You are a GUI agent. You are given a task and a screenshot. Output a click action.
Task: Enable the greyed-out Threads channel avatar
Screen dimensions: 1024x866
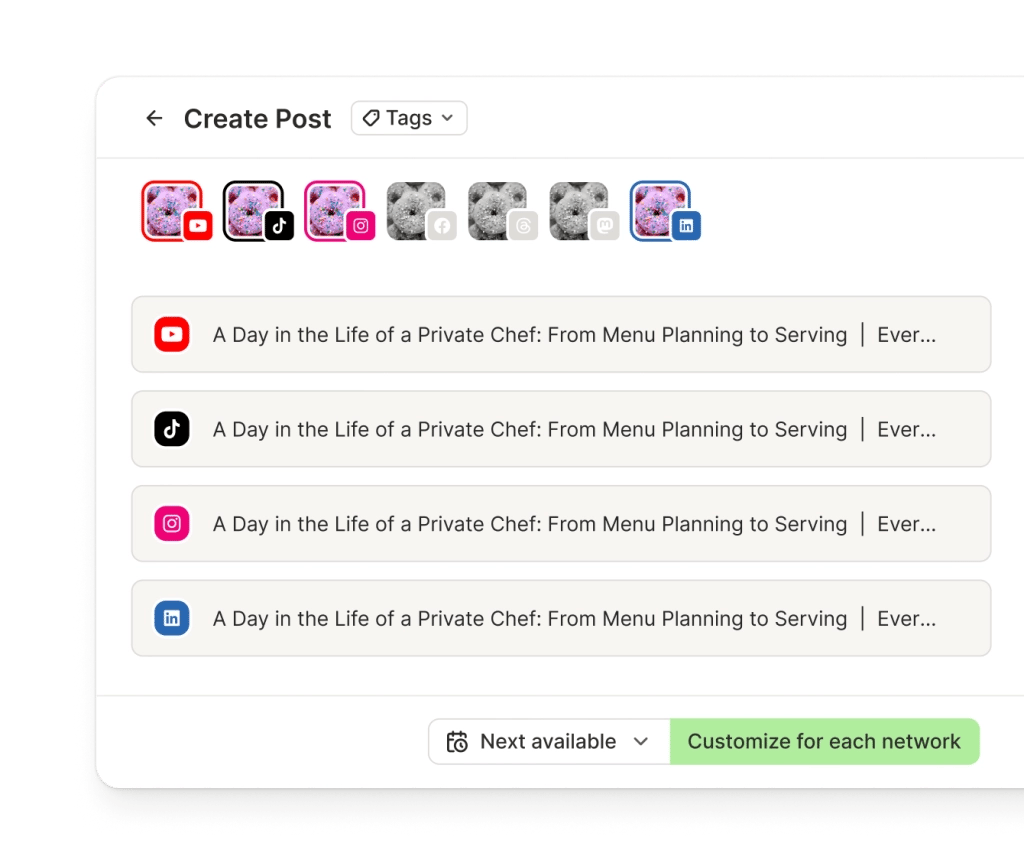click(x=502, y=211)
